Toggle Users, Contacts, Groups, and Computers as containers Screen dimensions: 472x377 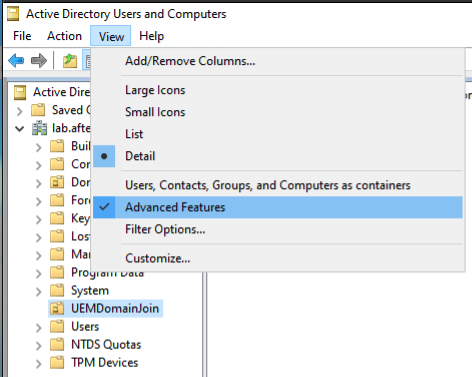(x=278, y=185)
